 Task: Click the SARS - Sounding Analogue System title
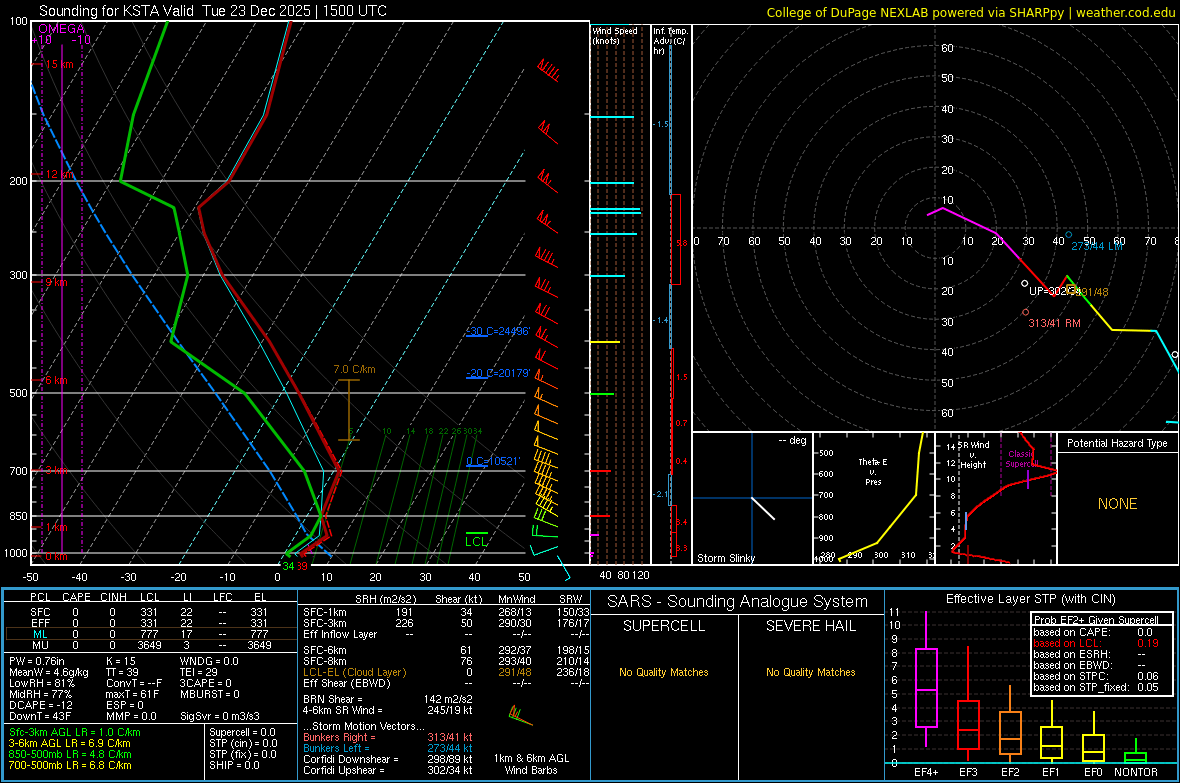coord(737,602)
